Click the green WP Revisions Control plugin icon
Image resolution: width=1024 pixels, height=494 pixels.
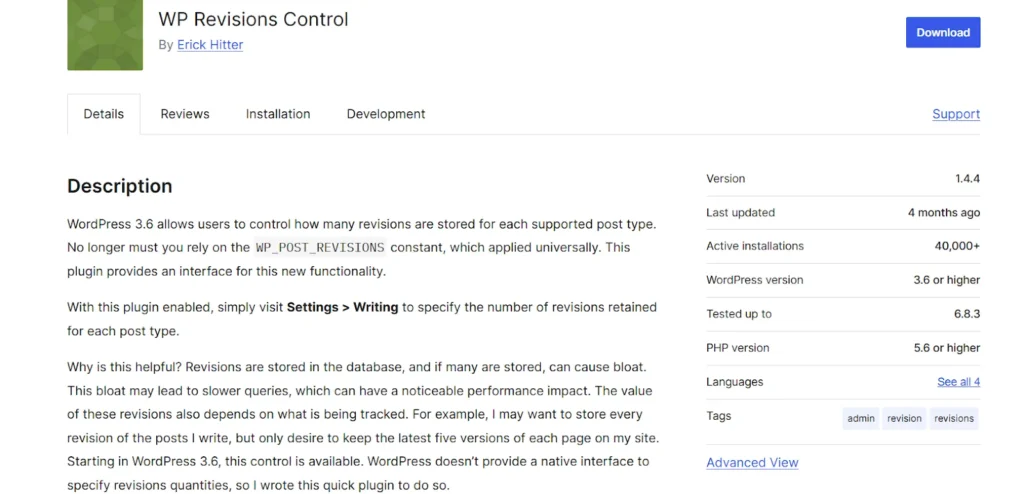(105, 35)
